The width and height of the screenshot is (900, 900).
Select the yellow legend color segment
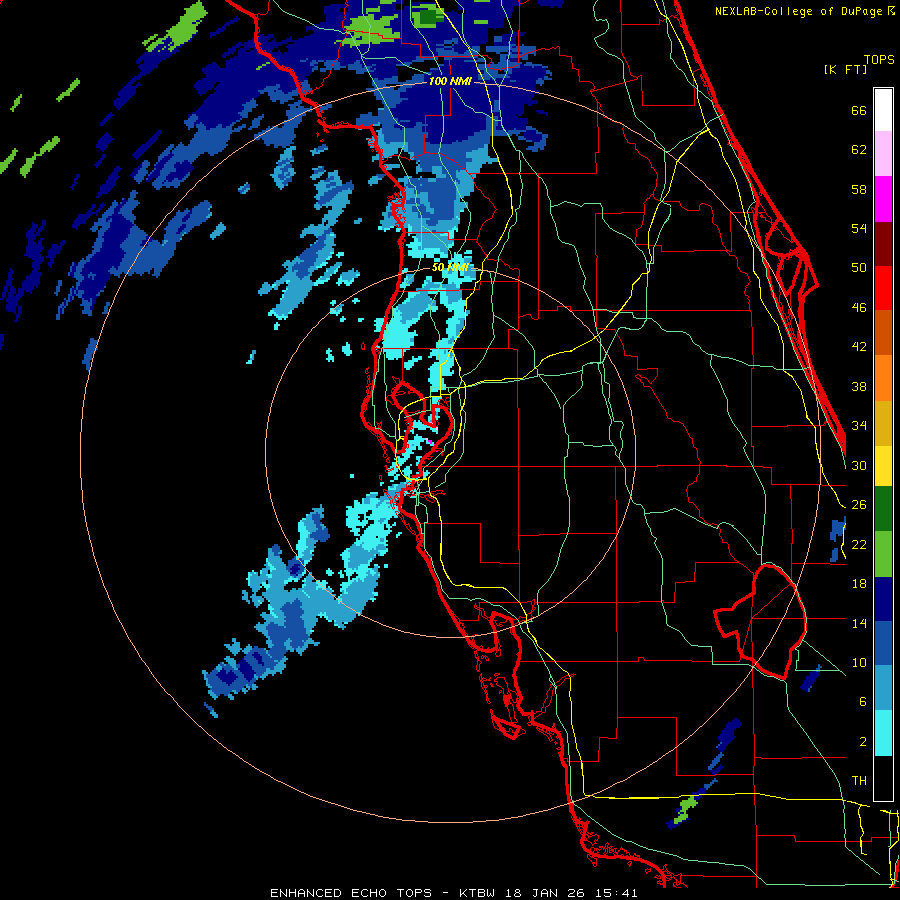(x=883, y=466)
